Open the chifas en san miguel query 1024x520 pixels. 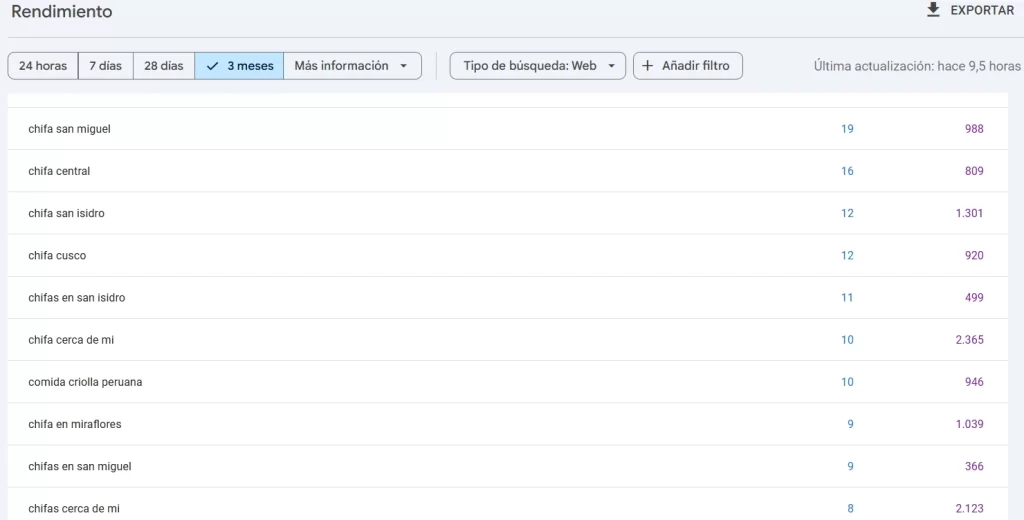pyautogui.click(x=80, y=466)
